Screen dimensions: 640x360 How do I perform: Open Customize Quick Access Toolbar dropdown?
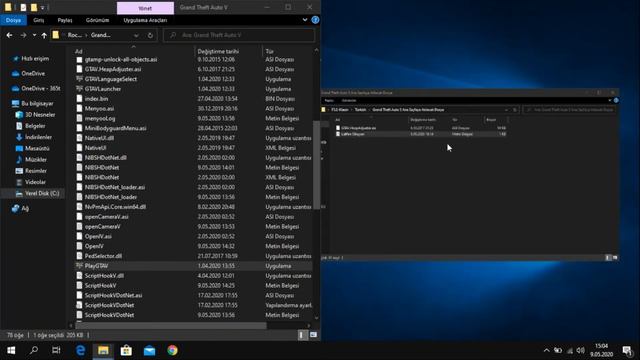pyautogui.click(x=42, y=7)
